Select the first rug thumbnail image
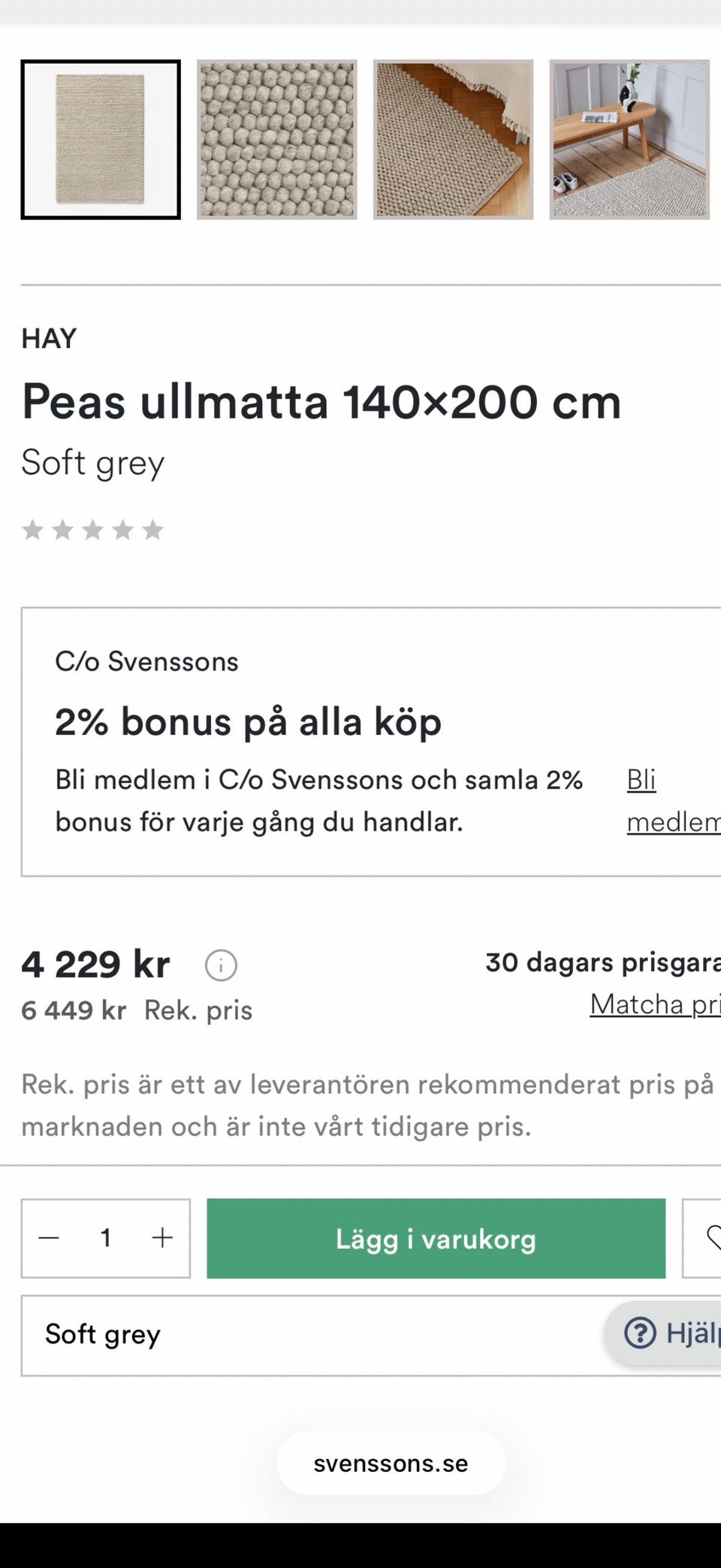Screen dimensions: 721x1568 point(101,140)
